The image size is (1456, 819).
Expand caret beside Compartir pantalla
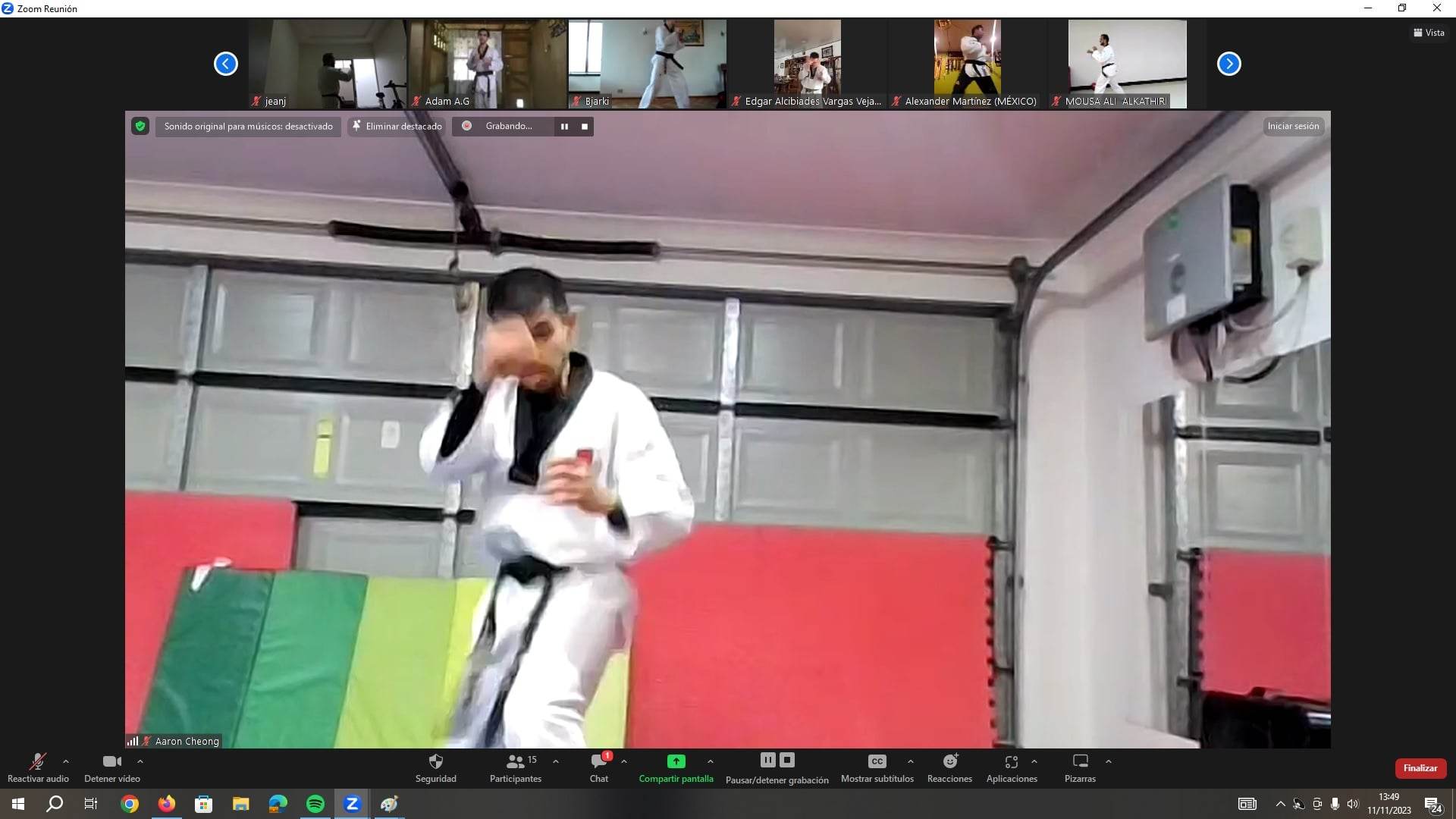pos(711,761)
